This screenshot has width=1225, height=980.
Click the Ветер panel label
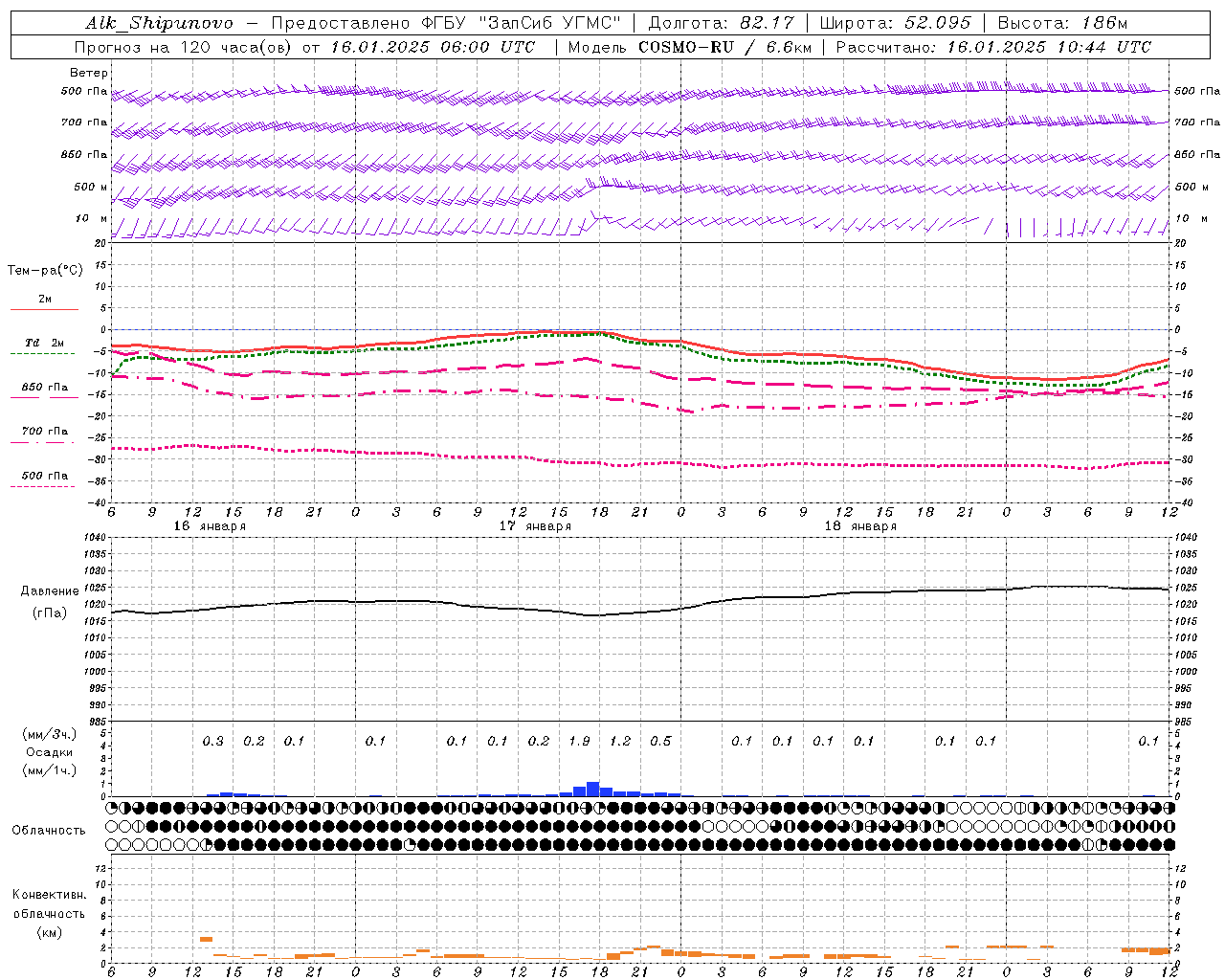pyautogui.click(x=89, y=73)
